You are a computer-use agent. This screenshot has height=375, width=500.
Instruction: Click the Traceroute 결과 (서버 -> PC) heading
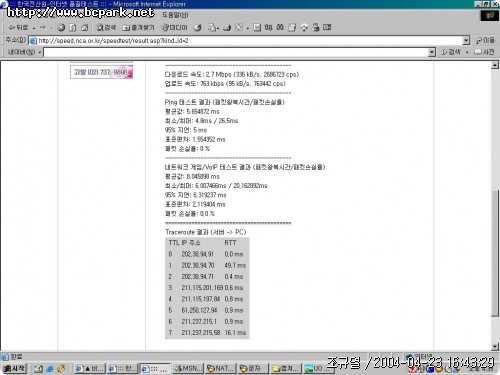(x=206, y=232)
